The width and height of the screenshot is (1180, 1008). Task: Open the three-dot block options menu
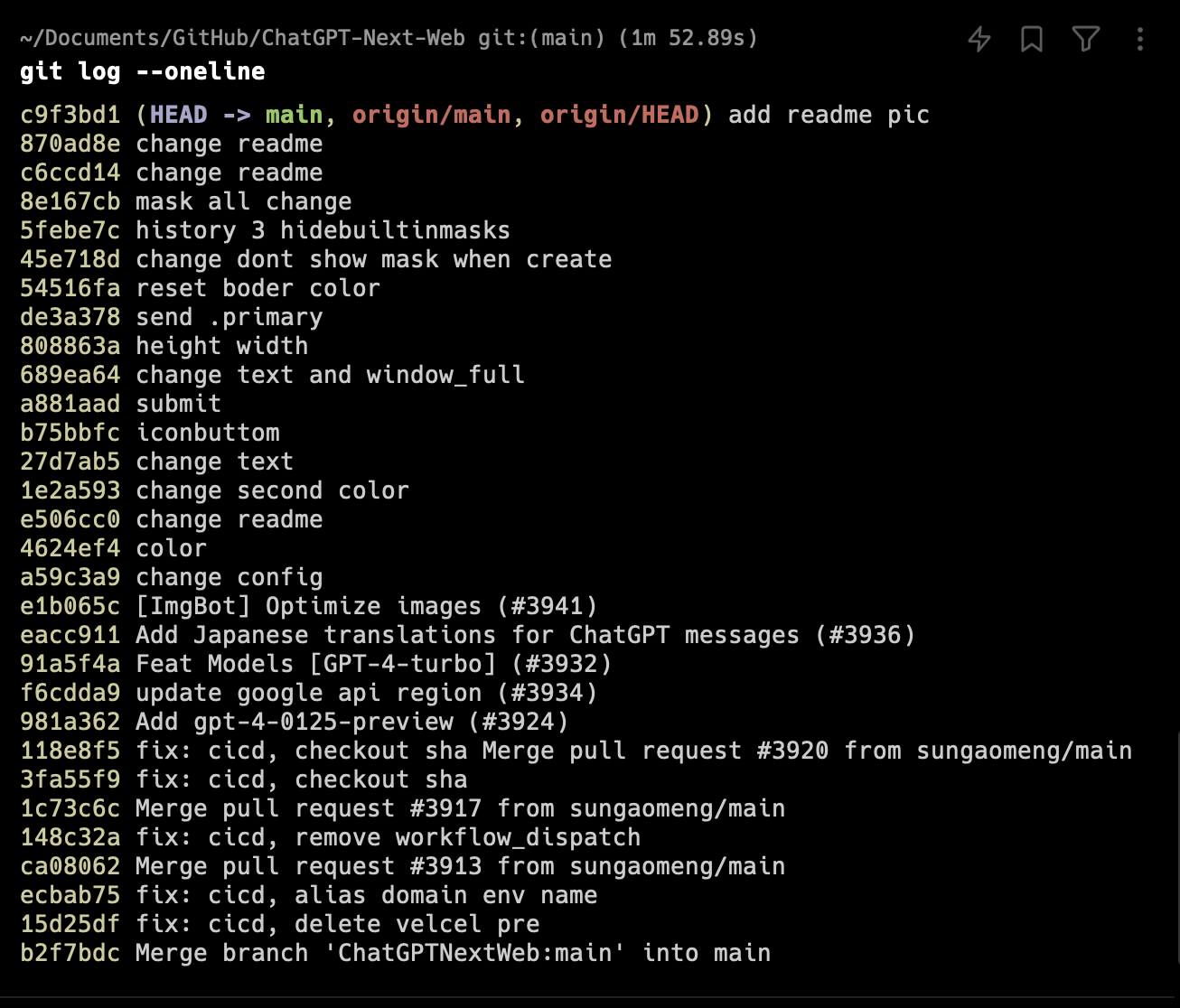click(1140, 39)
